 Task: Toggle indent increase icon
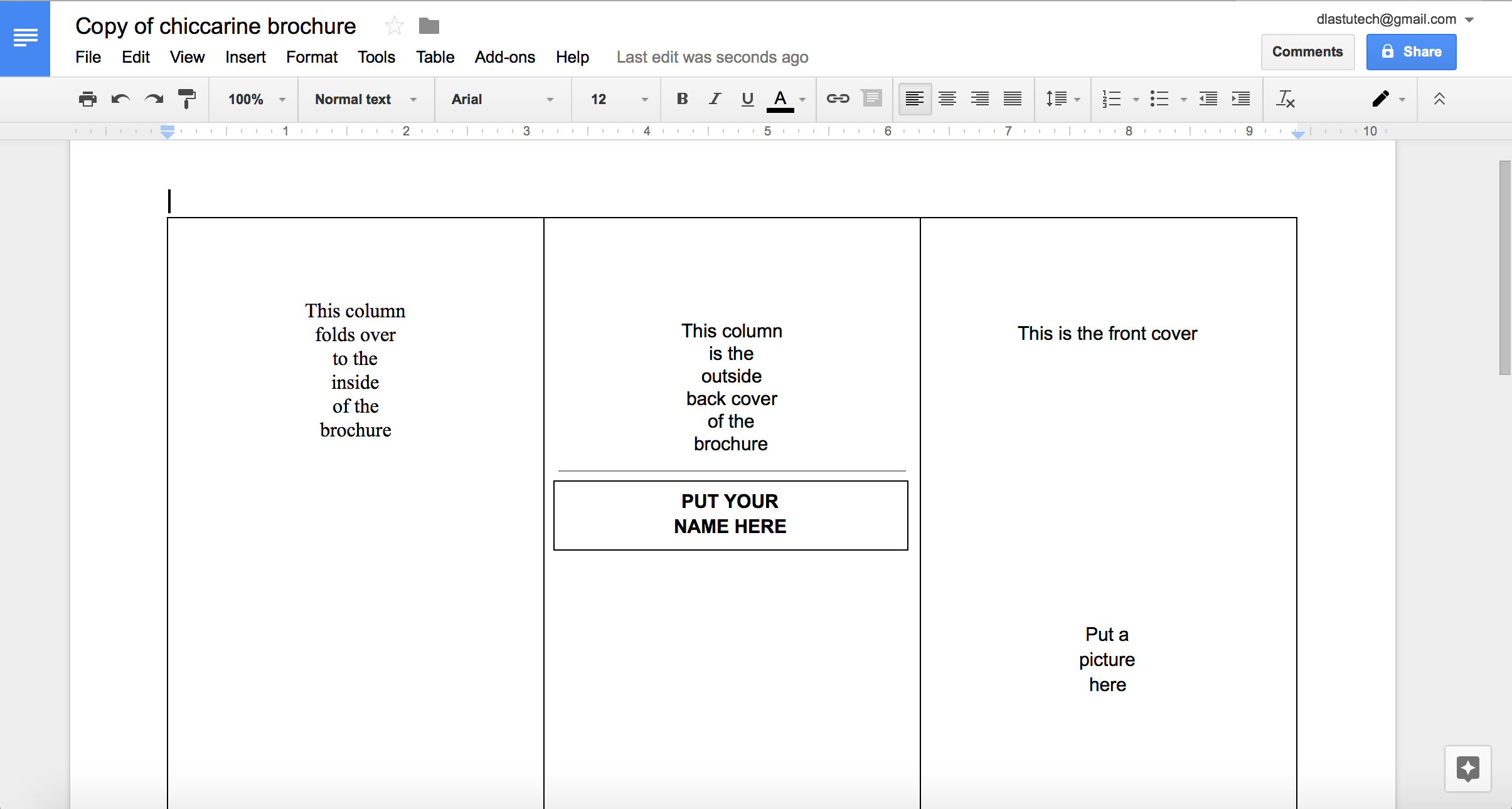click(x=1242, y=98)
